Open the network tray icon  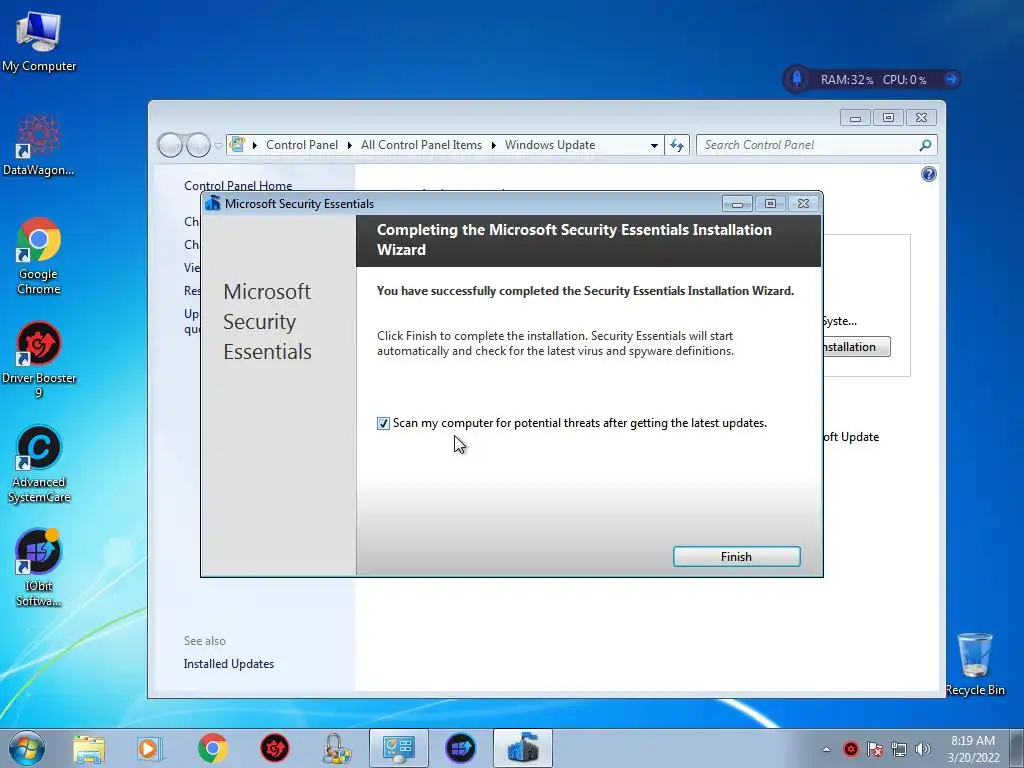[899, 749]
